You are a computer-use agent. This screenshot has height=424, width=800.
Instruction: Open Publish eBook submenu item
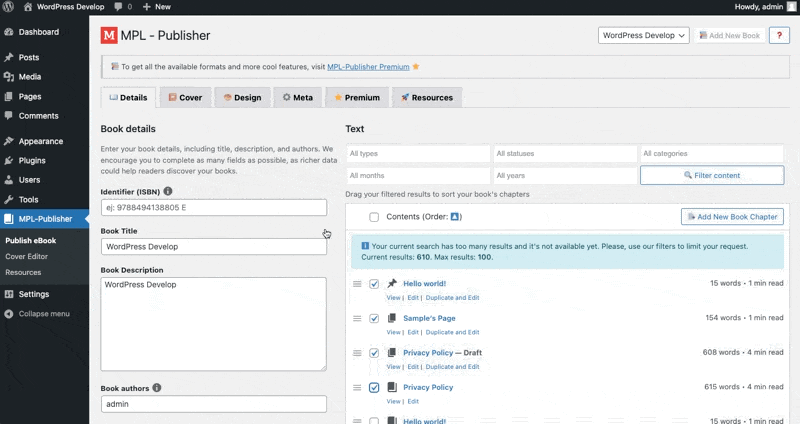[x=31, y=240]
